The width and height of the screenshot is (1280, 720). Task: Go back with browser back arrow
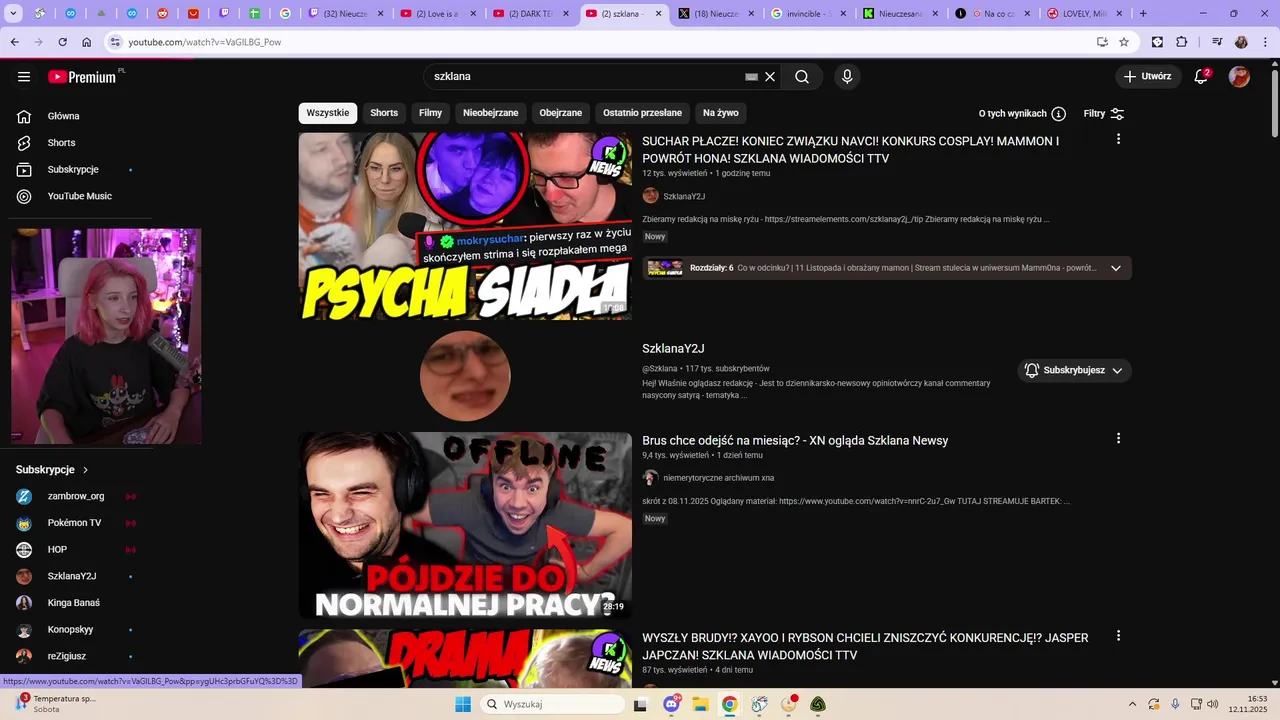14,42
